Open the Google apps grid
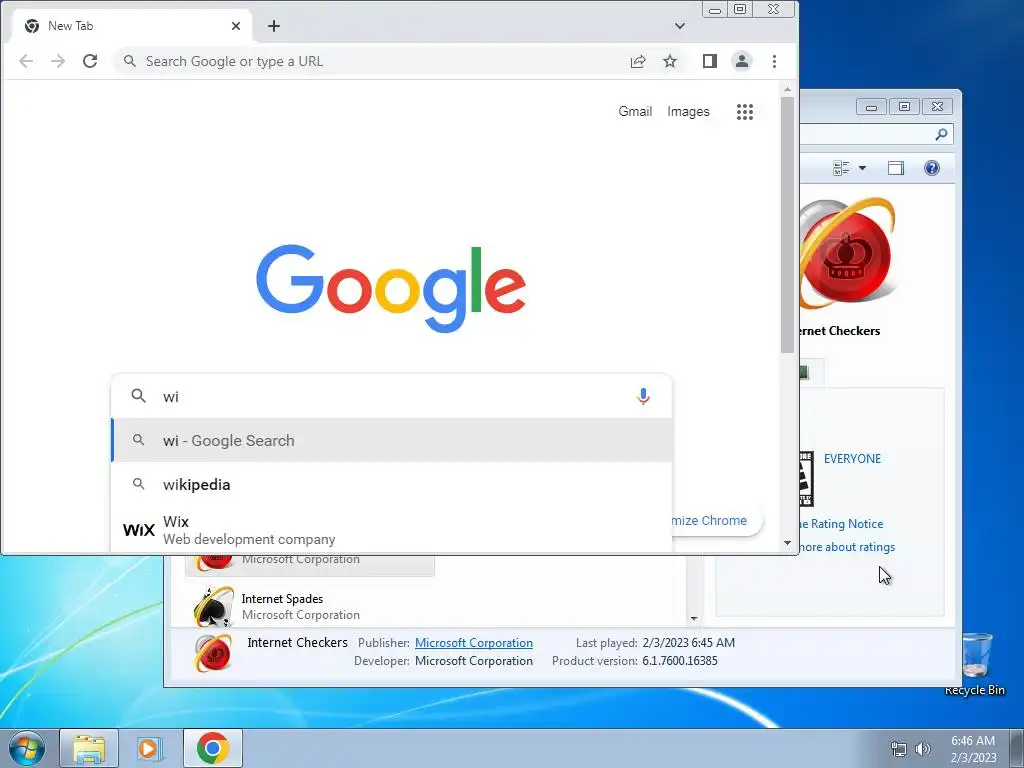Image resolution: width=1024 pixels, height=768 pixels. [745, 112]
